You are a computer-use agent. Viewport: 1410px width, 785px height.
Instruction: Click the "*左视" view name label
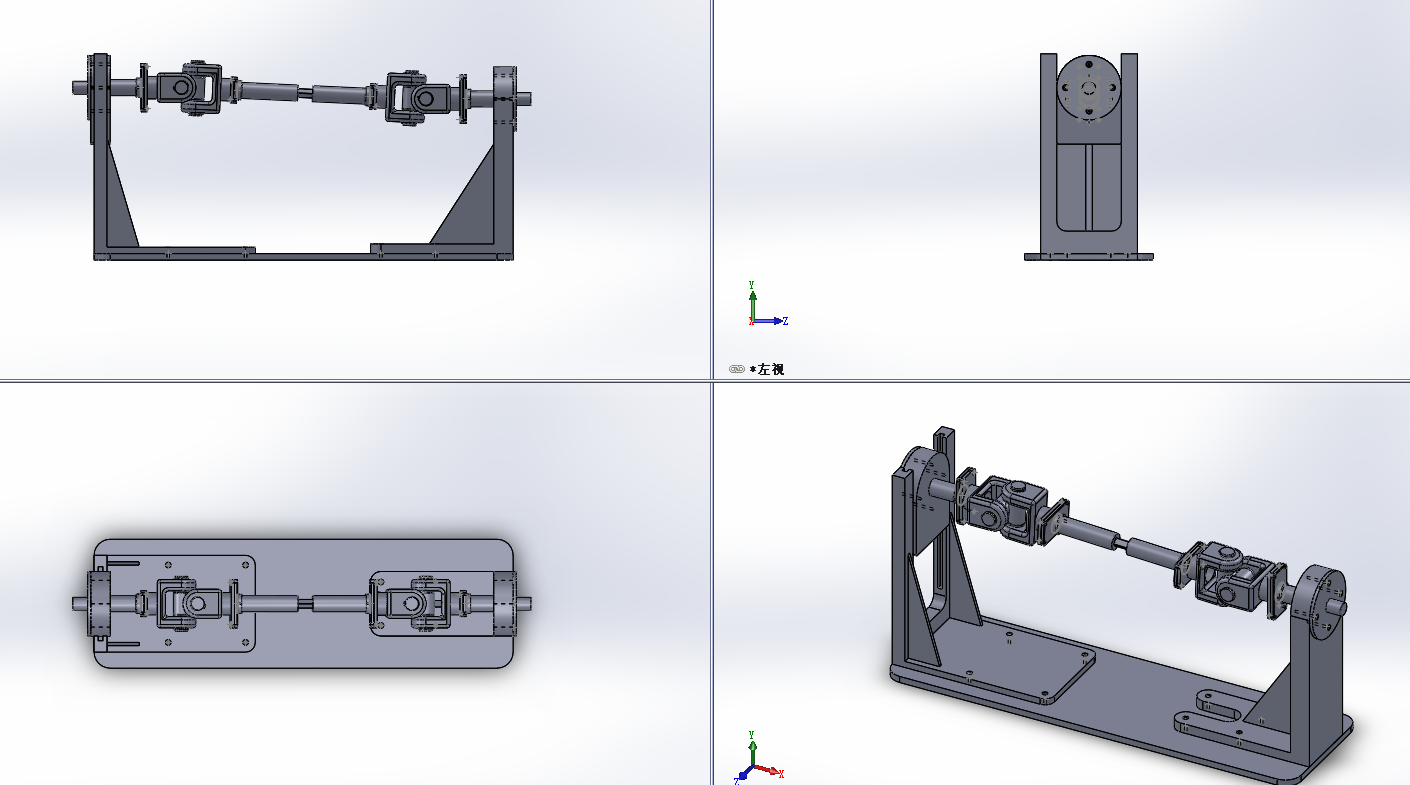pos(767,369)
